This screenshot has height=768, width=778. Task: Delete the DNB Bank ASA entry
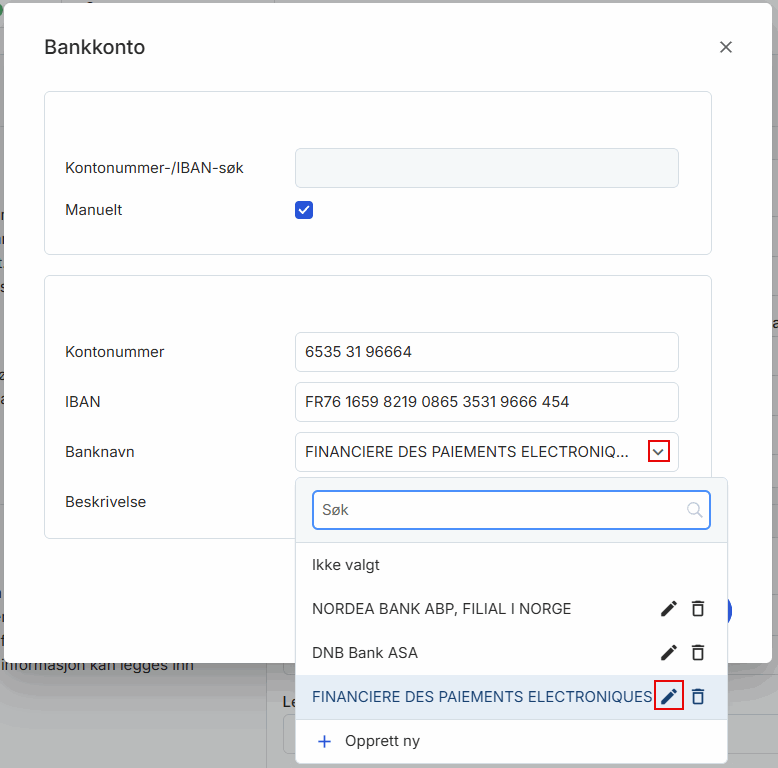698,653
